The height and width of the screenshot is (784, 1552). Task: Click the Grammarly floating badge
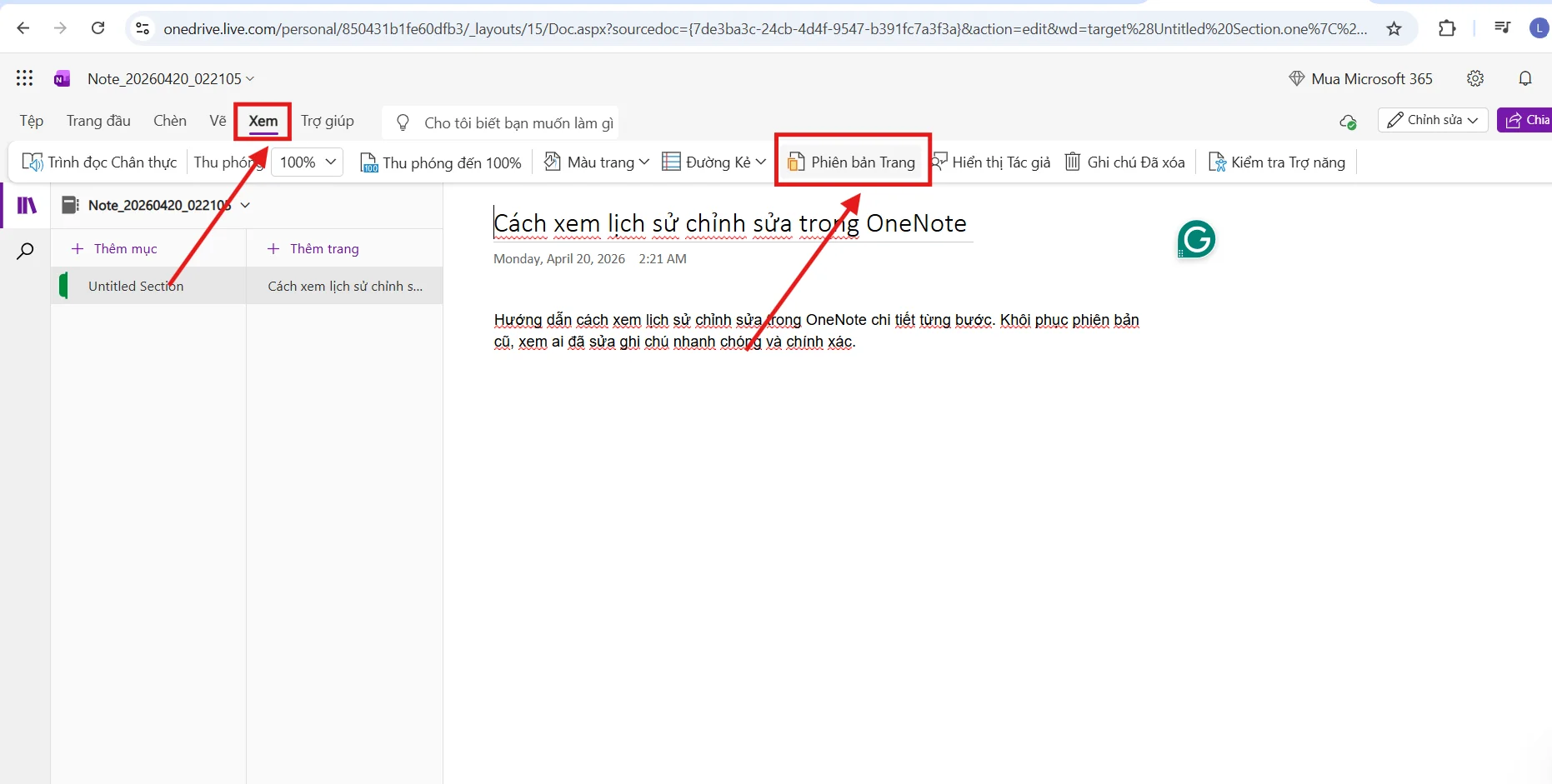click(x=1196, y=239)
